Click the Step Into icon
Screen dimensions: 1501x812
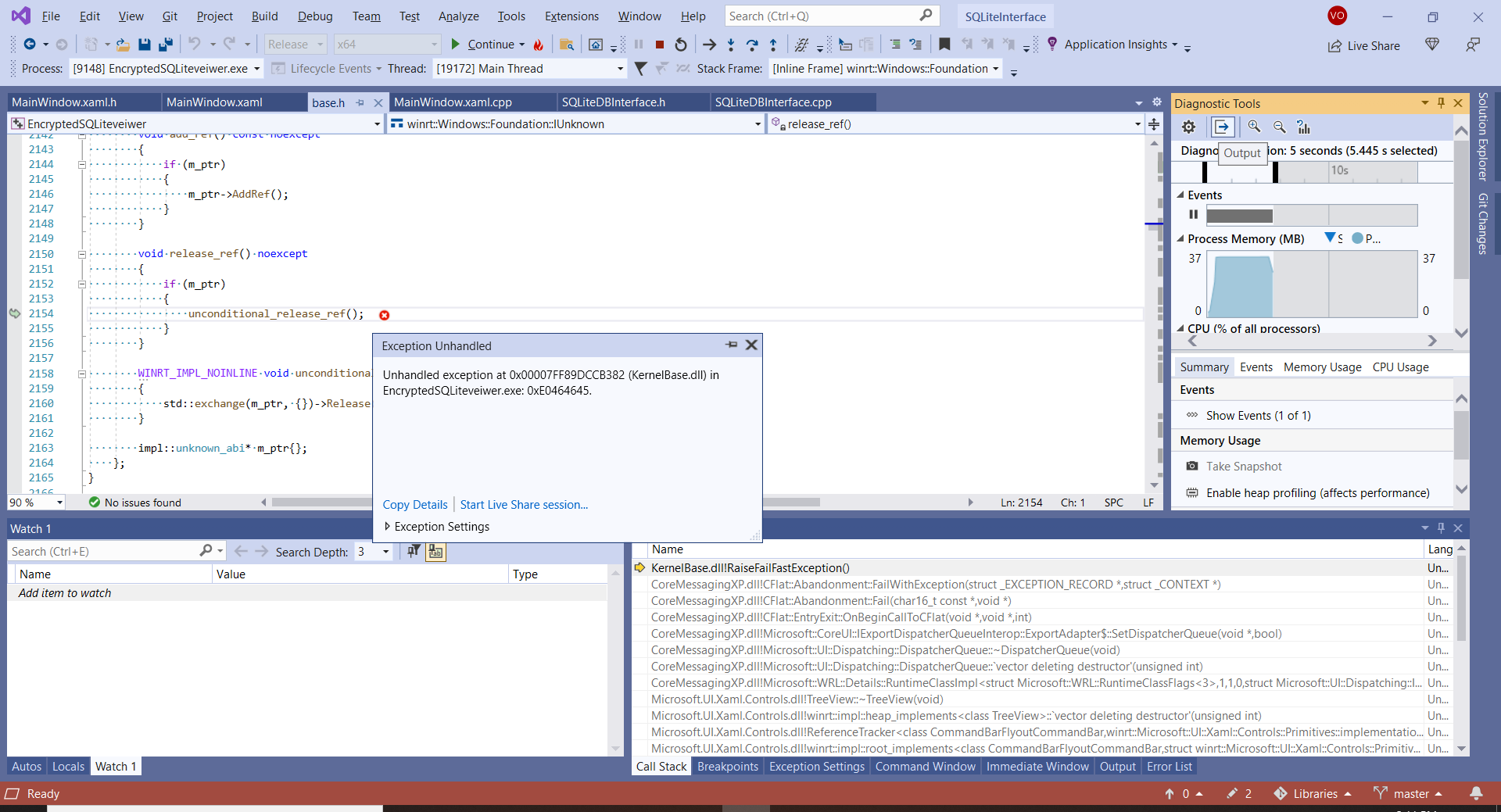[x=730, y=45]
